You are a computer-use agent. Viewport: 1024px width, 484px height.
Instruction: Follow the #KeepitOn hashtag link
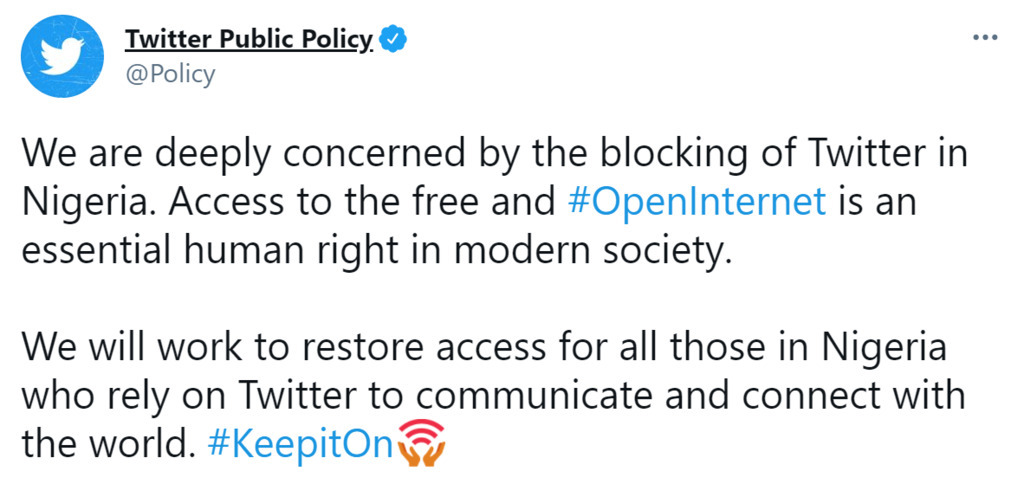pyautogui.click(x=302, y=444)
